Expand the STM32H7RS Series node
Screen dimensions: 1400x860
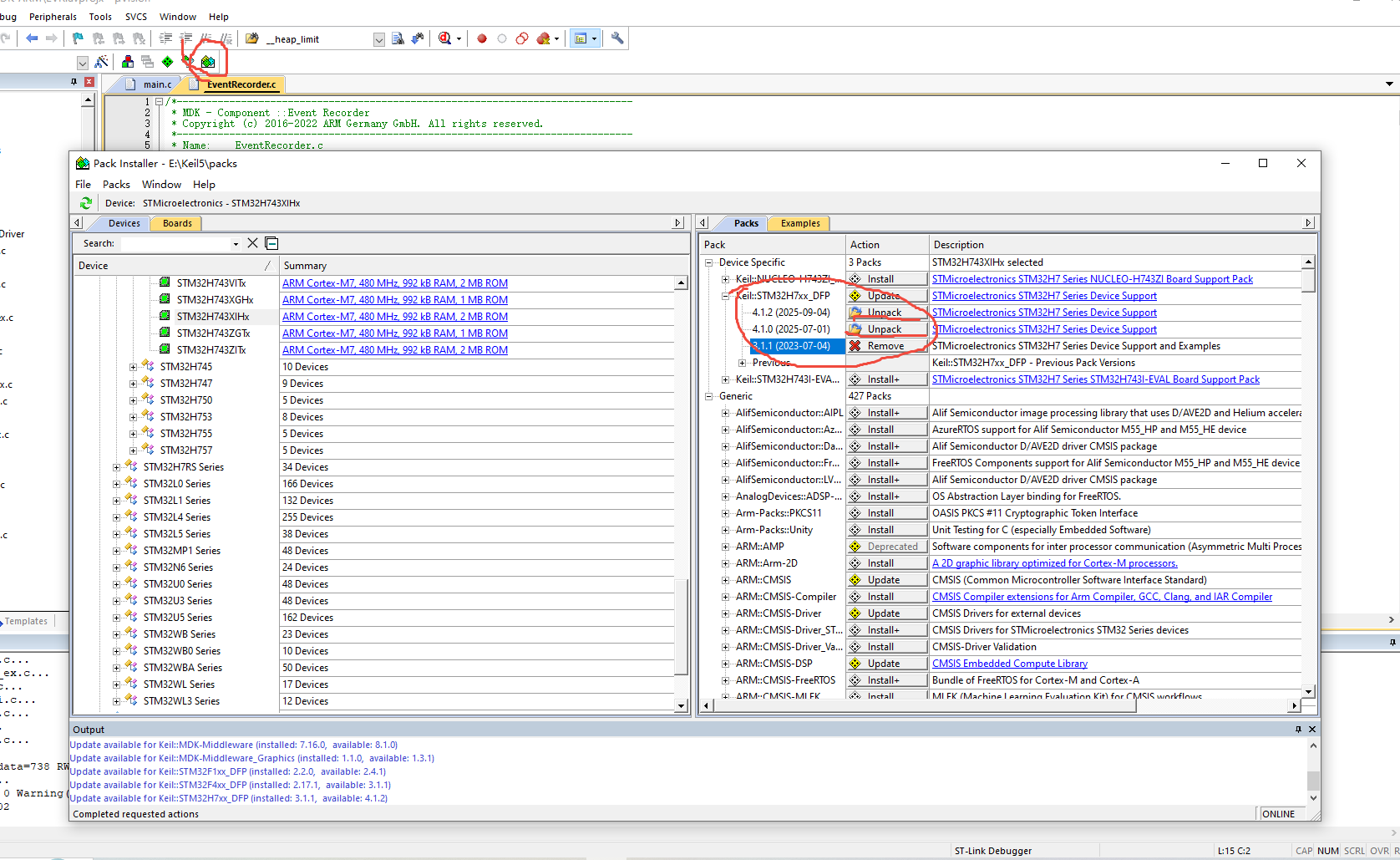pyautogui.click(x=116, y=467)
